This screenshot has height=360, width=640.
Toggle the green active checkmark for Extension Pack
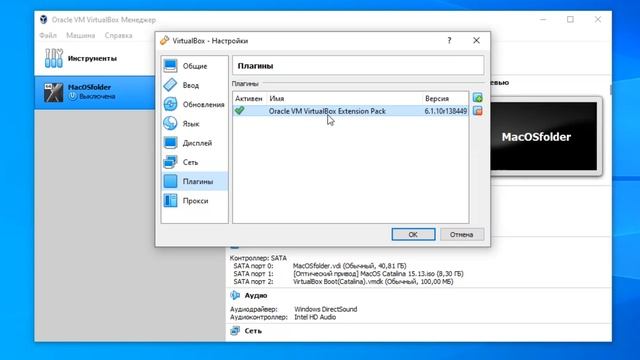pyautogui.click(x=240, y=110)
